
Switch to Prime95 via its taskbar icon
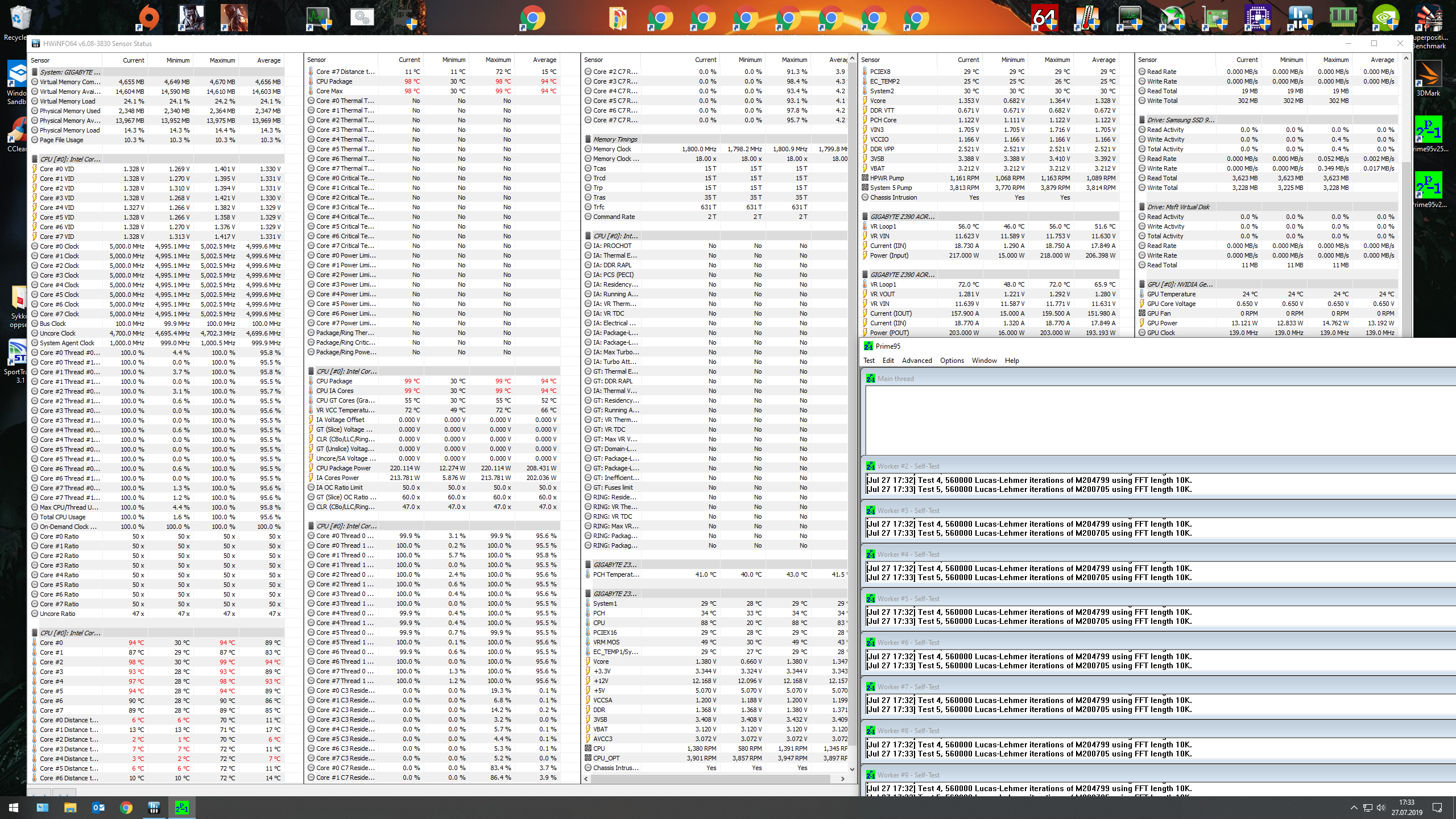coord(181,808)
